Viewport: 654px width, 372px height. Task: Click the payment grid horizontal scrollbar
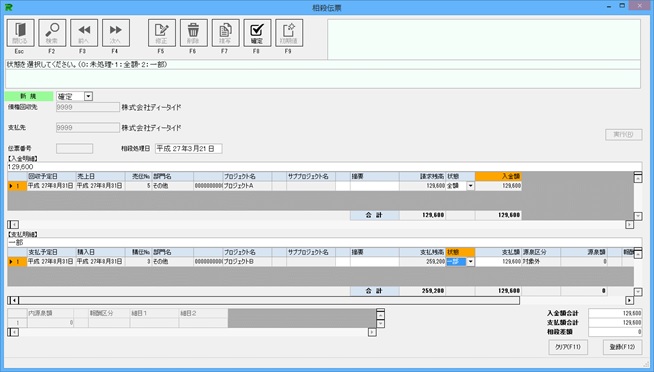269,300
